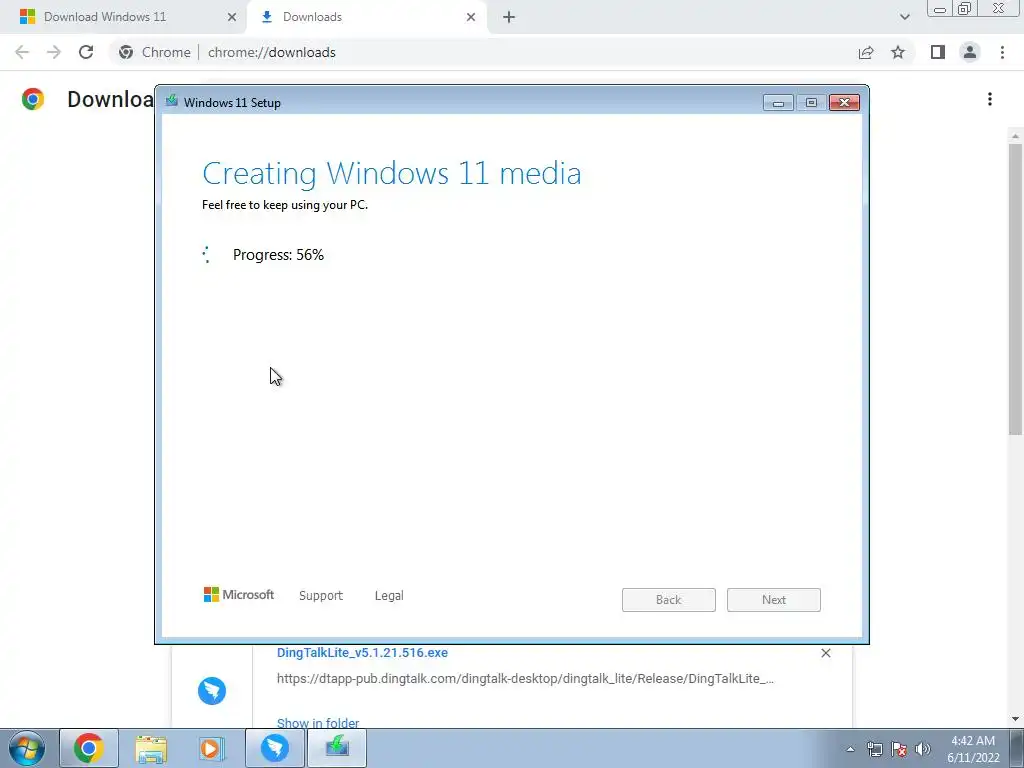Viewport: 1024px width, 768px height.
Task: Select the Downloads tab in Chrome
Action: (366, 17)
